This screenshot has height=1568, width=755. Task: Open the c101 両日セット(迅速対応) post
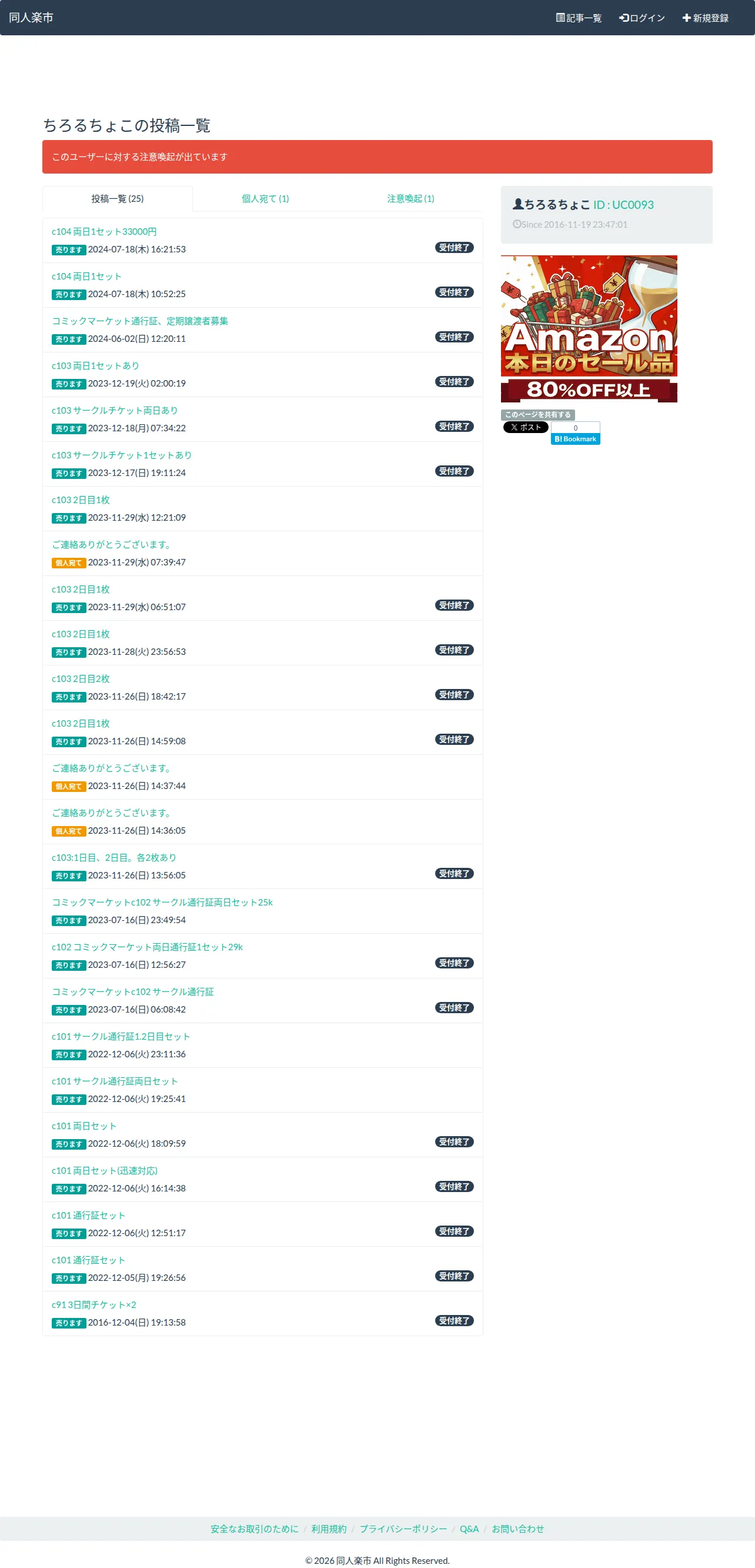[105, 1170]
